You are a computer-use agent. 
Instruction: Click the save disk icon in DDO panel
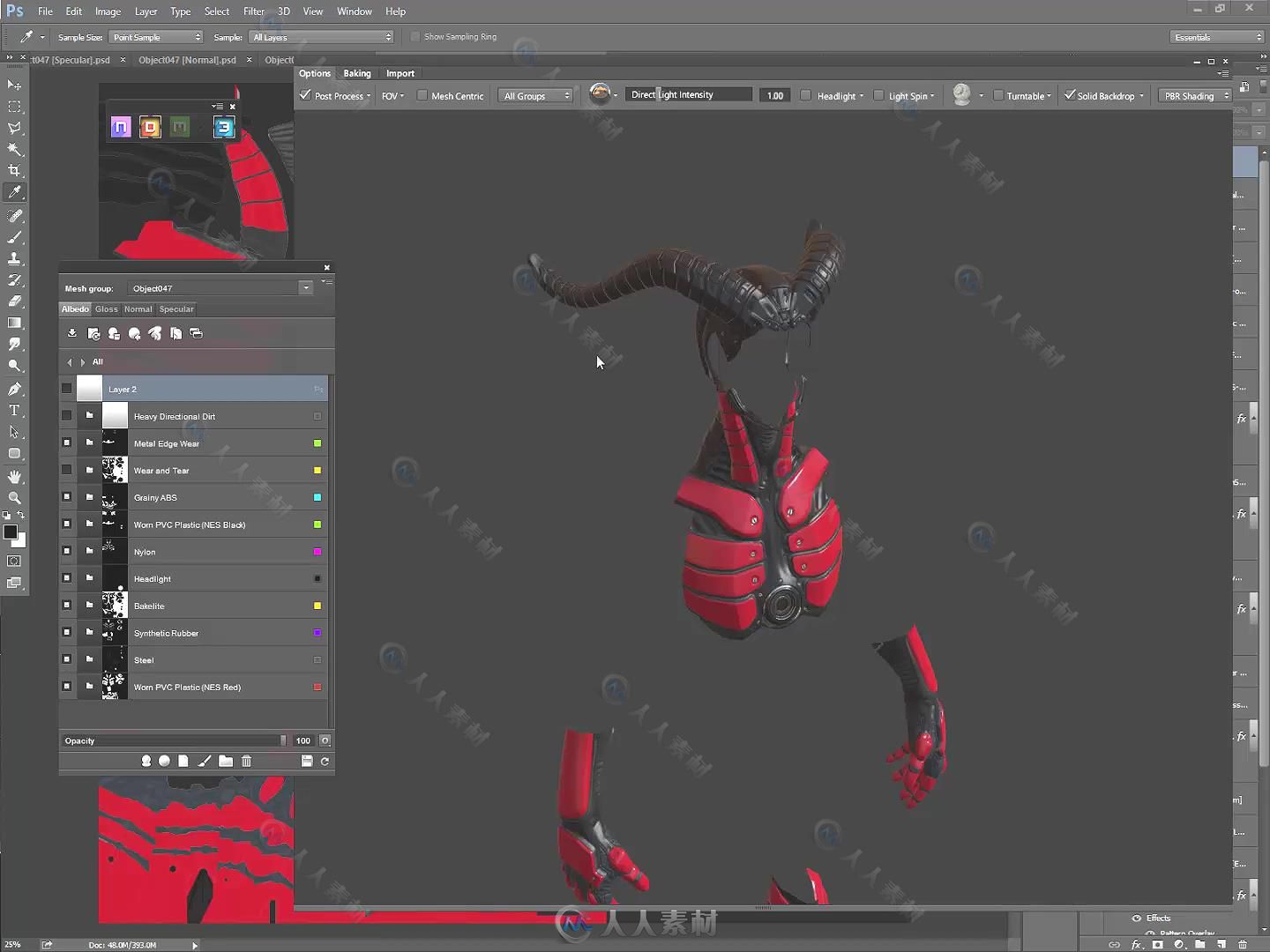pos(307,761)
